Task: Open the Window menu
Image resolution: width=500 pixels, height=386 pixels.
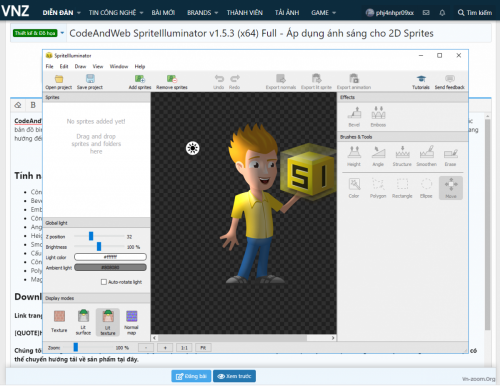Action: 119,66
